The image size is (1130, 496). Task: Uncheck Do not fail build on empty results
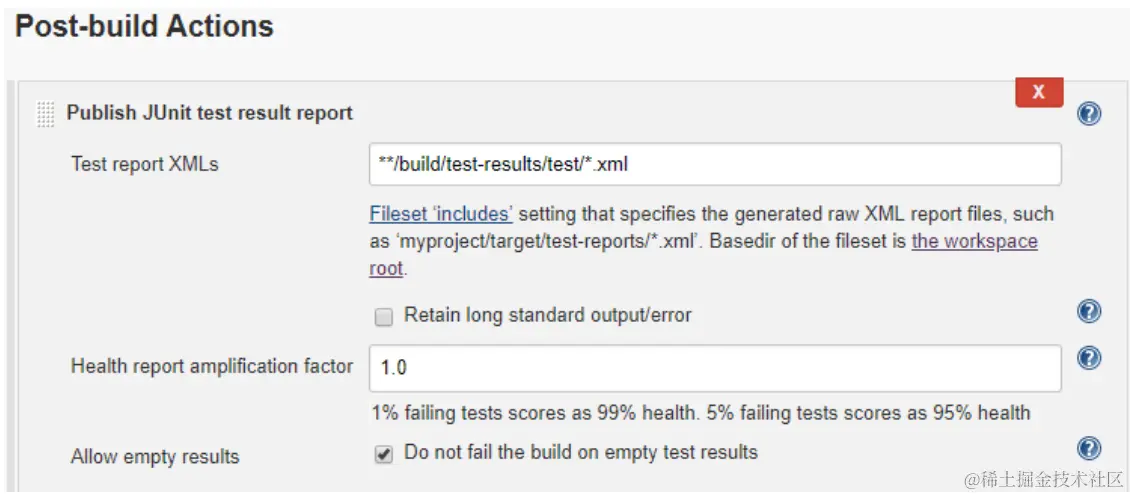click(383, 454)
